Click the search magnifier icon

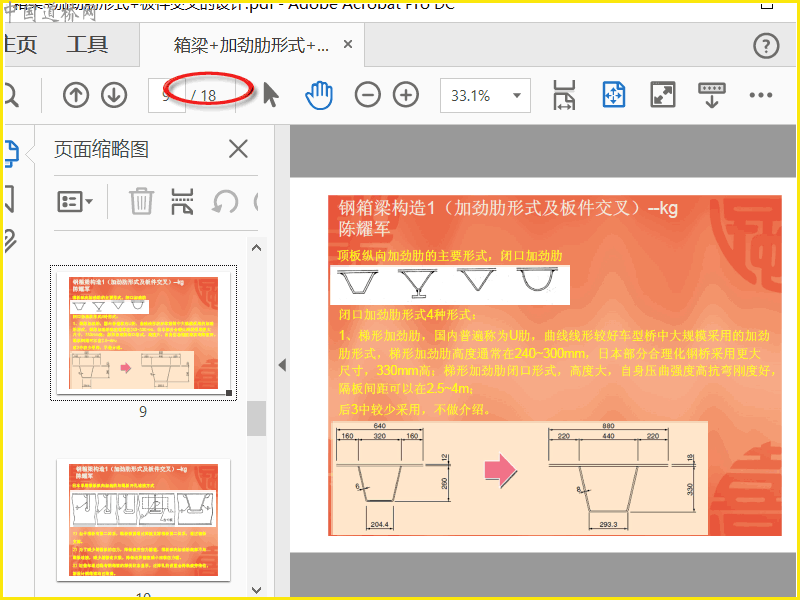10,95
